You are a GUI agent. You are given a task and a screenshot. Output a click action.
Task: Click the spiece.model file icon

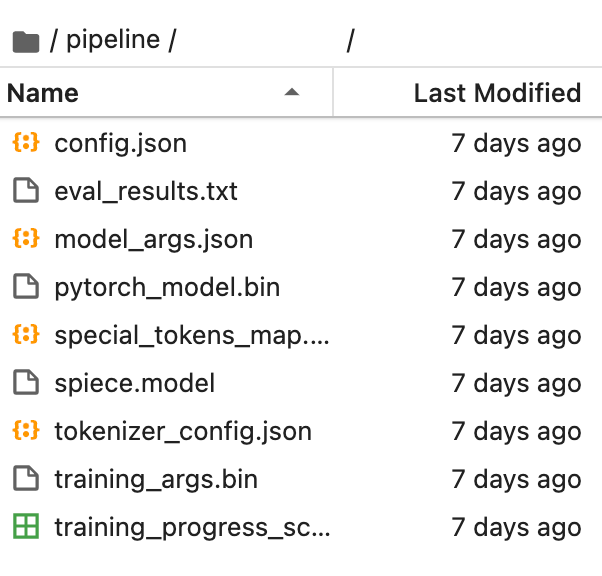26,382
